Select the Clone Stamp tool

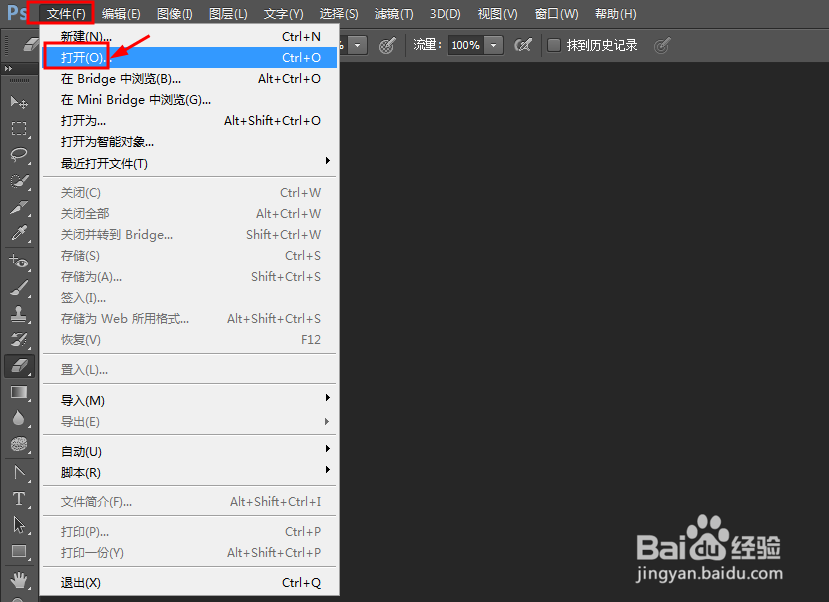tap(19, 314)
